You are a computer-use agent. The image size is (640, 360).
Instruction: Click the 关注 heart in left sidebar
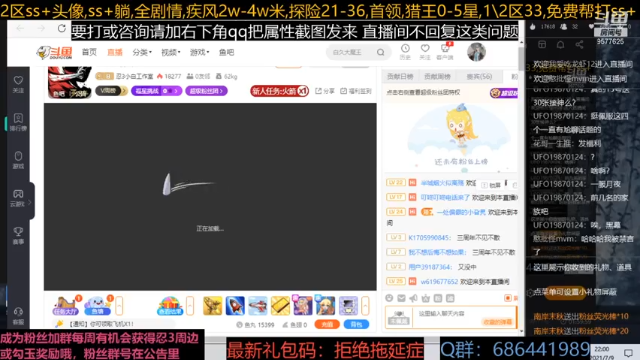pyautogui.click(x=18, y=84)
